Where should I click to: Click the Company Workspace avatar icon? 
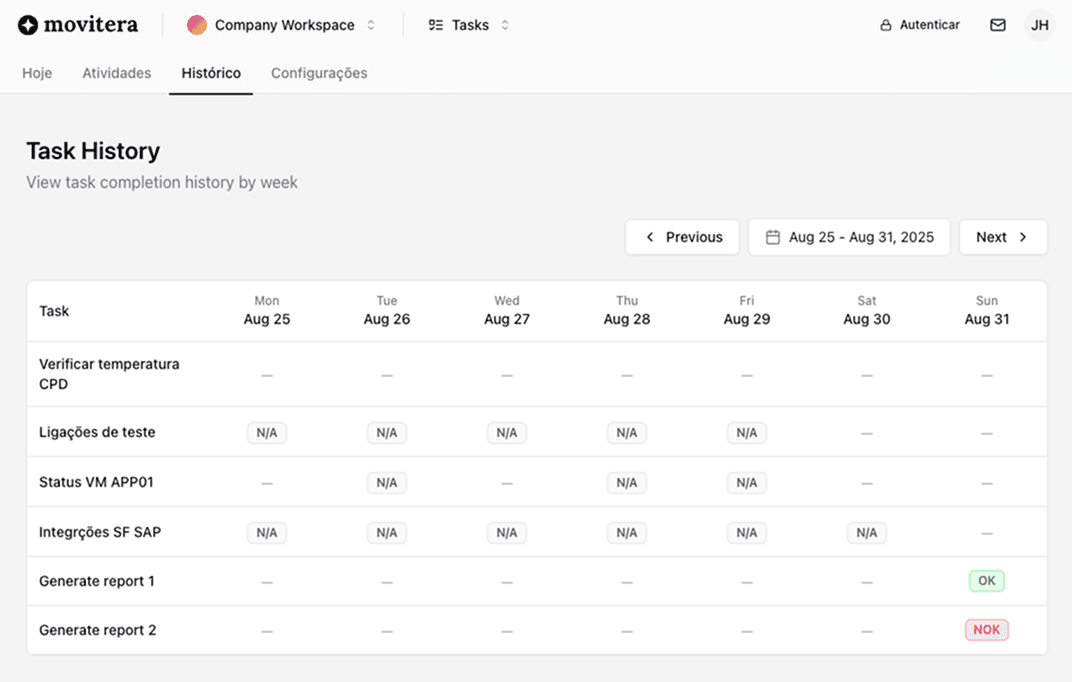(197, 24)
